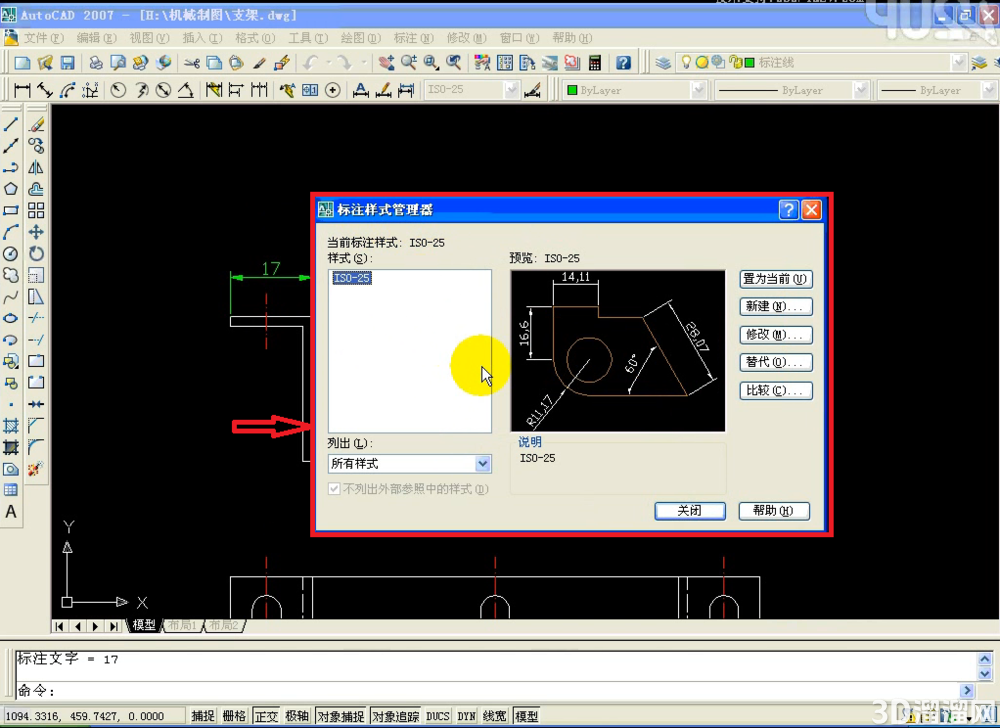Click the Rotate tool icon
The height and width of the screenshot is (728, 1000).
tap(36, 254)
